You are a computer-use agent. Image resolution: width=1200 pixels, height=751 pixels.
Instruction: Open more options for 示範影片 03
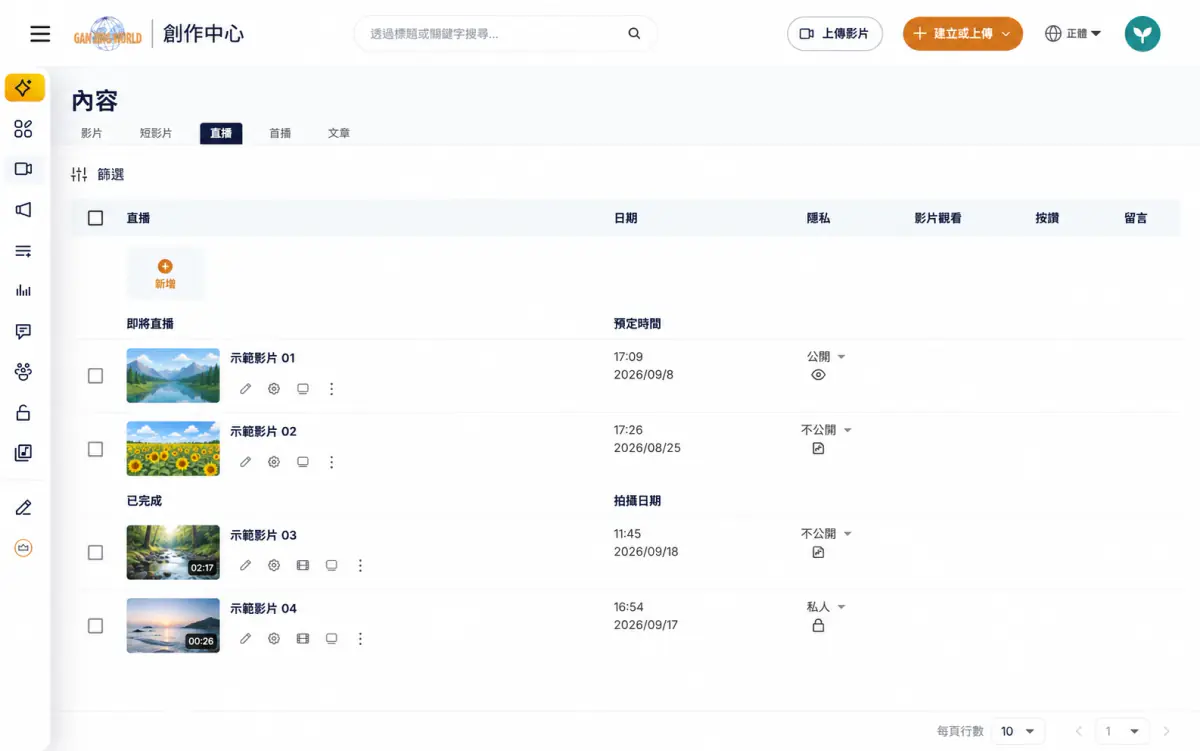coord(361,565)
